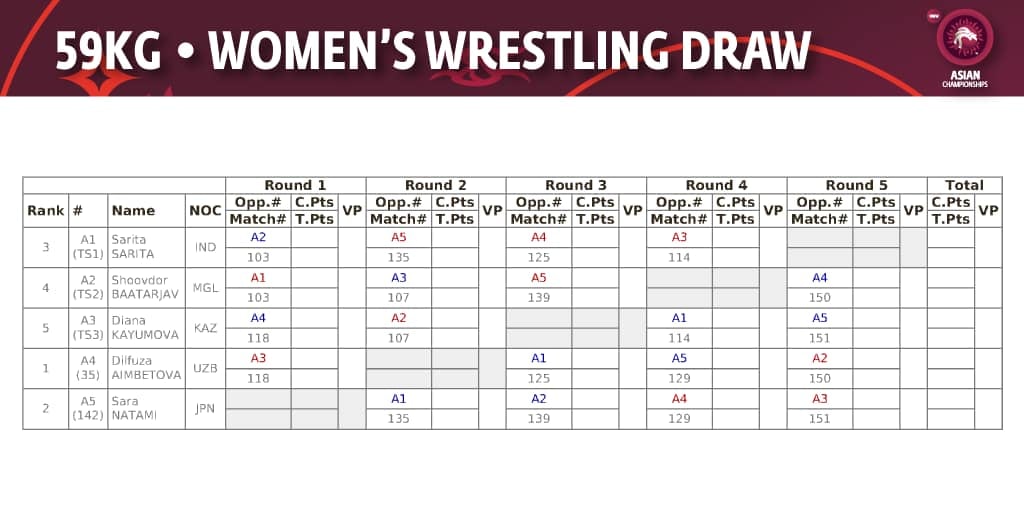The image size is (1024, 512).
Task: Select Diana KAYUMOVA's name cell
Action: pos(146,328)
